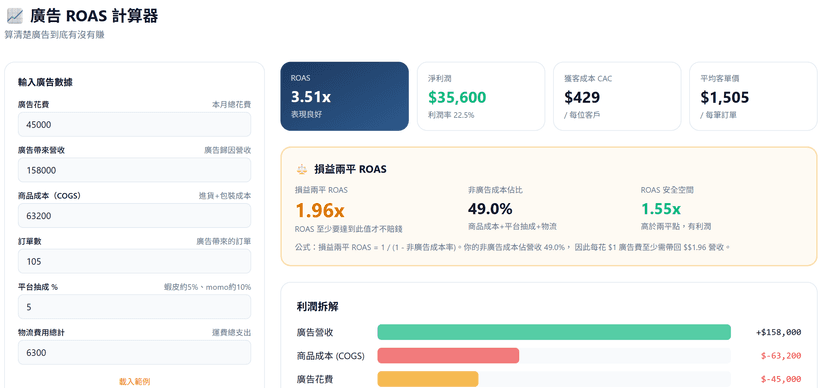828x388 pixels.
Task: Click the 廣告帶來的訂單 hint text
Action: click(x=223, y=242)
